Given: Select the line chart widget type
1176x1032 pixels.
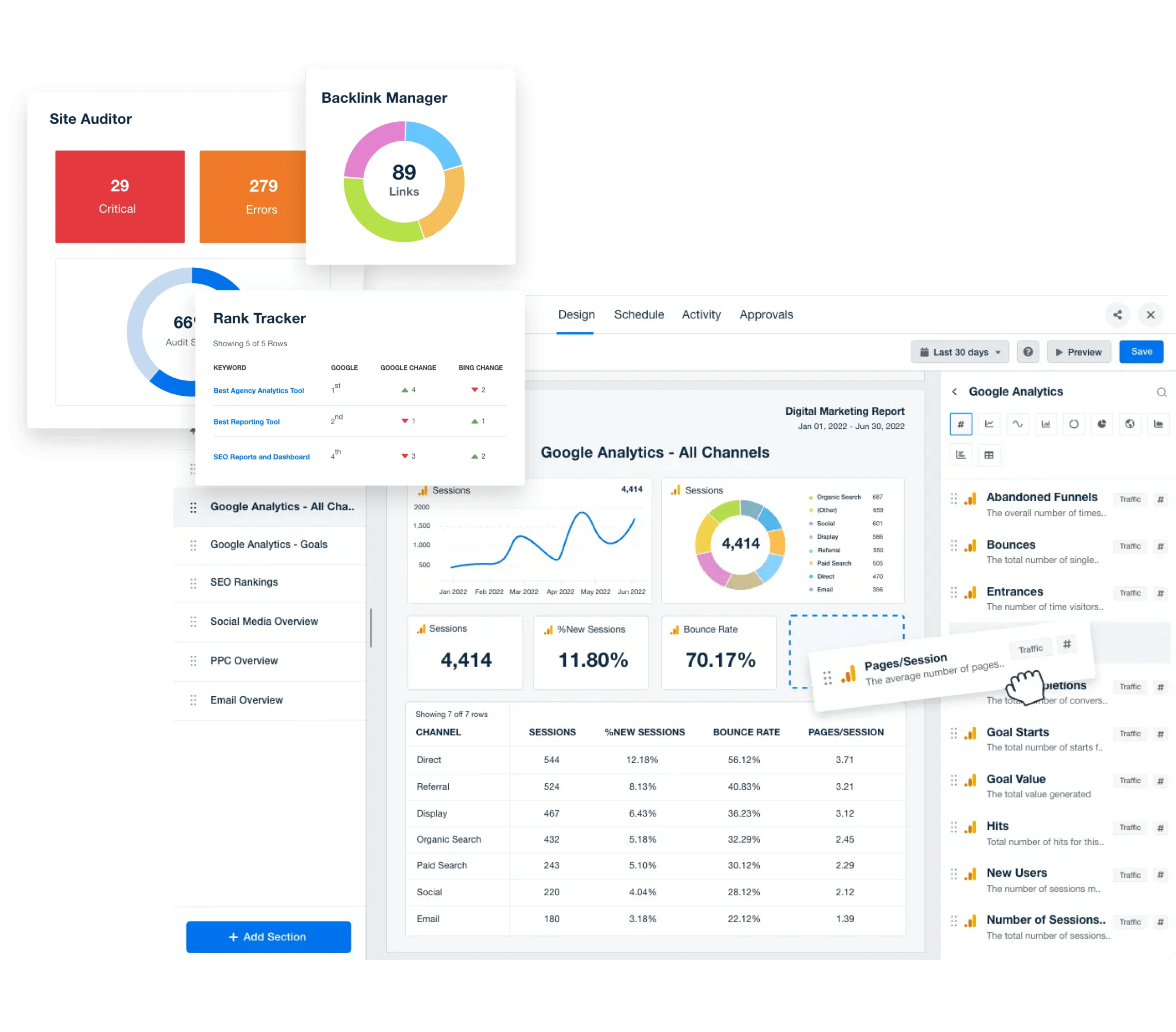Looking at the screenshot, I should (989, 424).
